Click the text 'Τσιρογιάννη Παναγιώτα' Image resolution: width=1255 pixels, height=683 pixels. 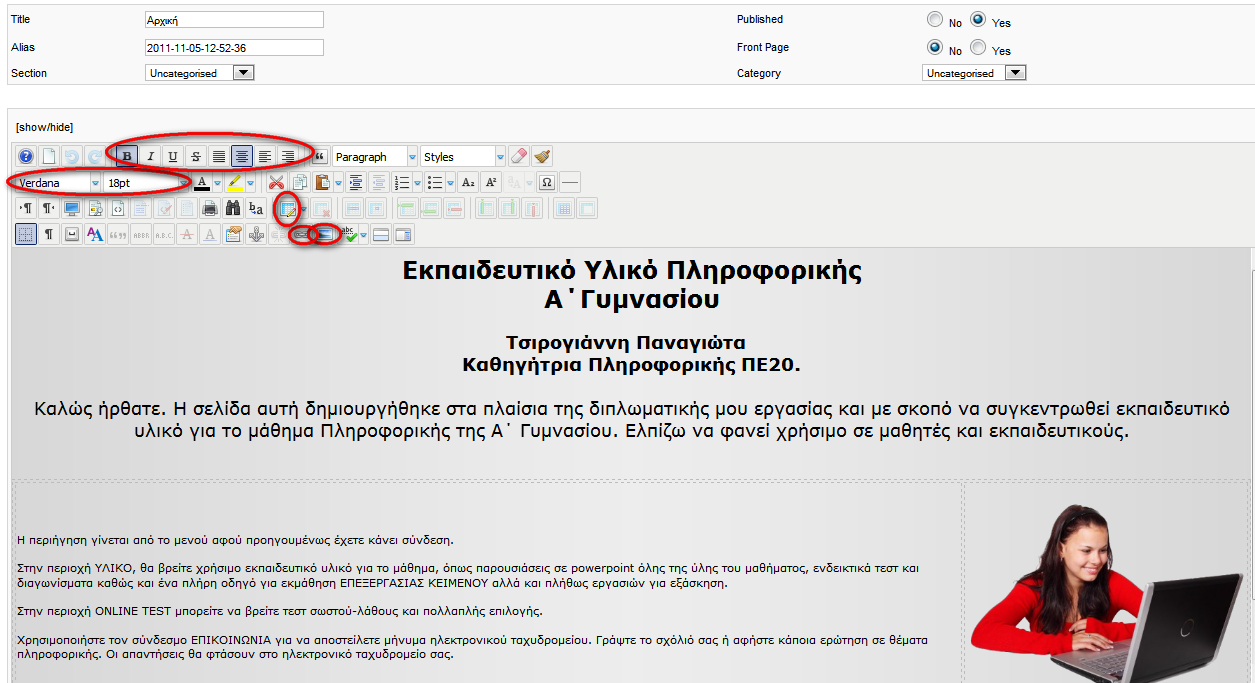626,342
